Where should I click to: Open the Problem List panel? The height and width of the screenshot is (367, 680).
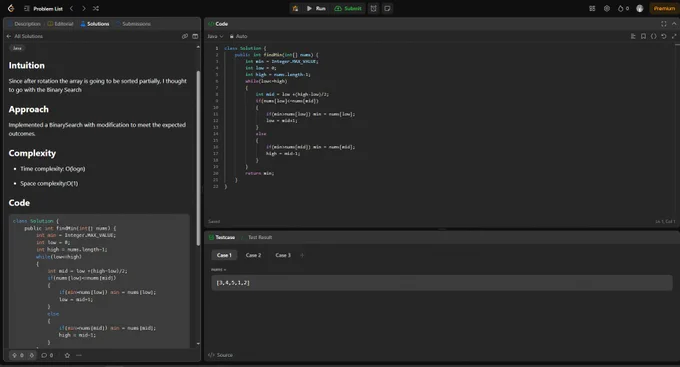pyautogui.click(x=43, y=9)
